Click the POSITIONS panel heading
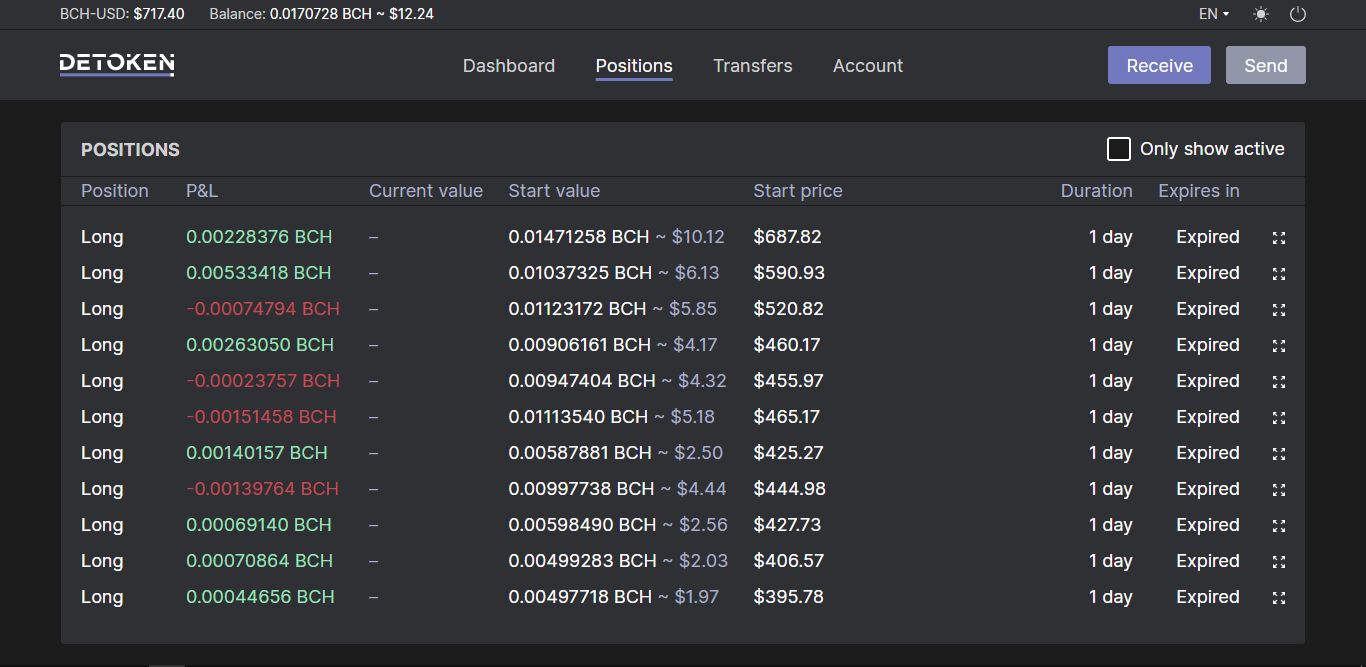 point(130,150)
